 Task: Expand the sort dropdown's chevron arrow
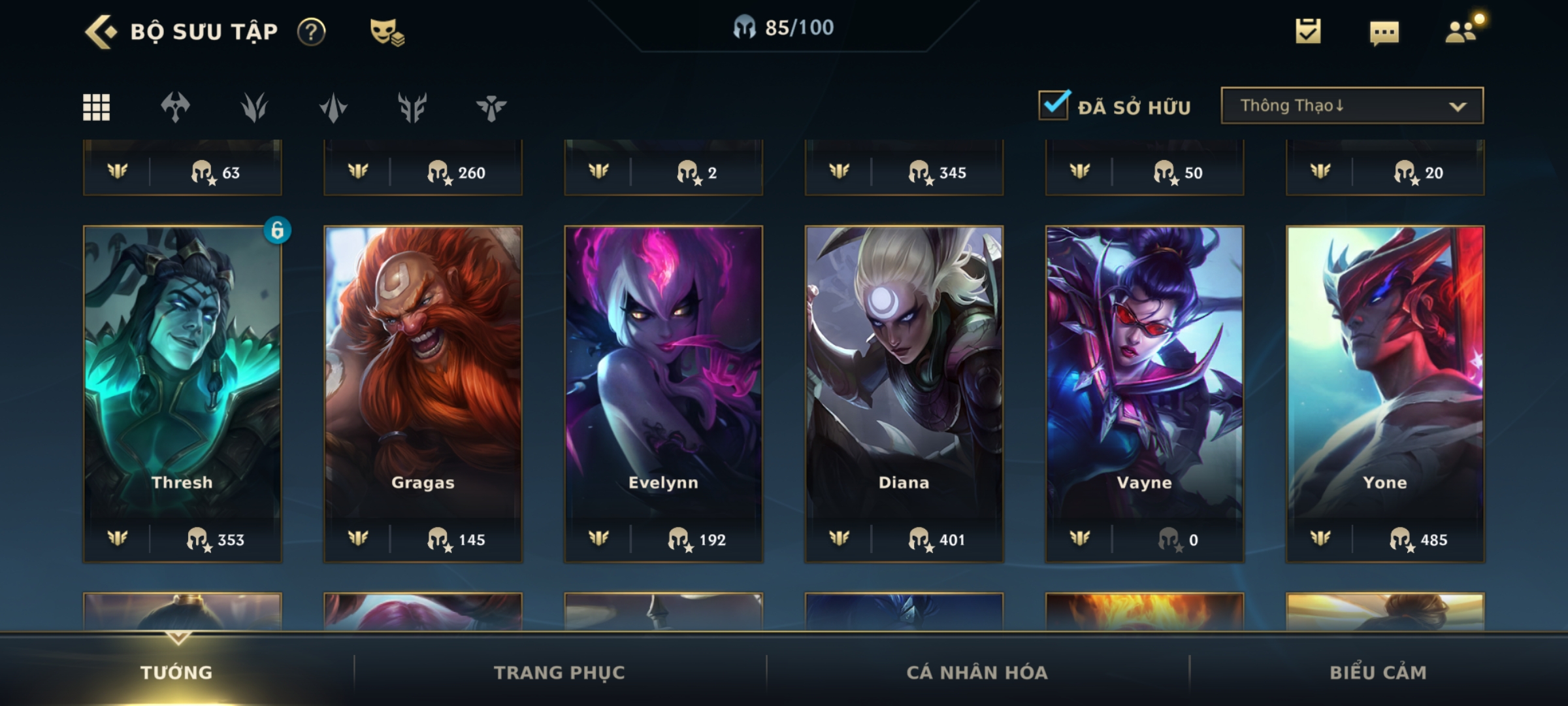(1458, 107)
